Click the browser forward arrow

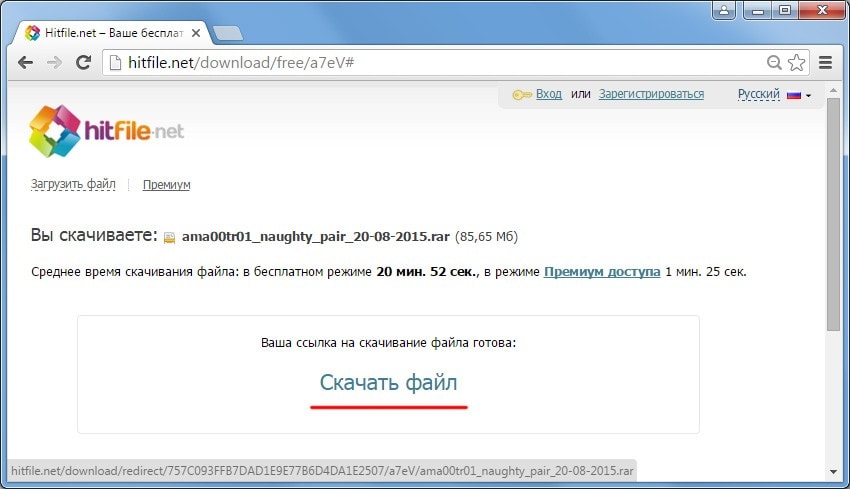pyautogui.click(x=54, y=63)
